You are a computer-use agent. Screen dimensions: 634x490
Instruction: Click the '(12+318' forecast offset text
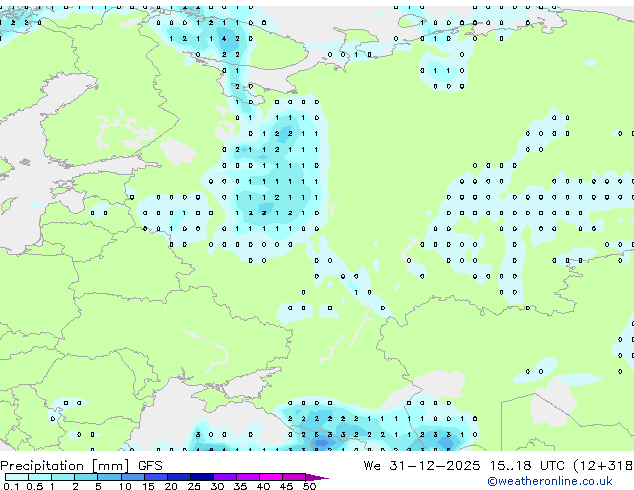pos(603,466)
